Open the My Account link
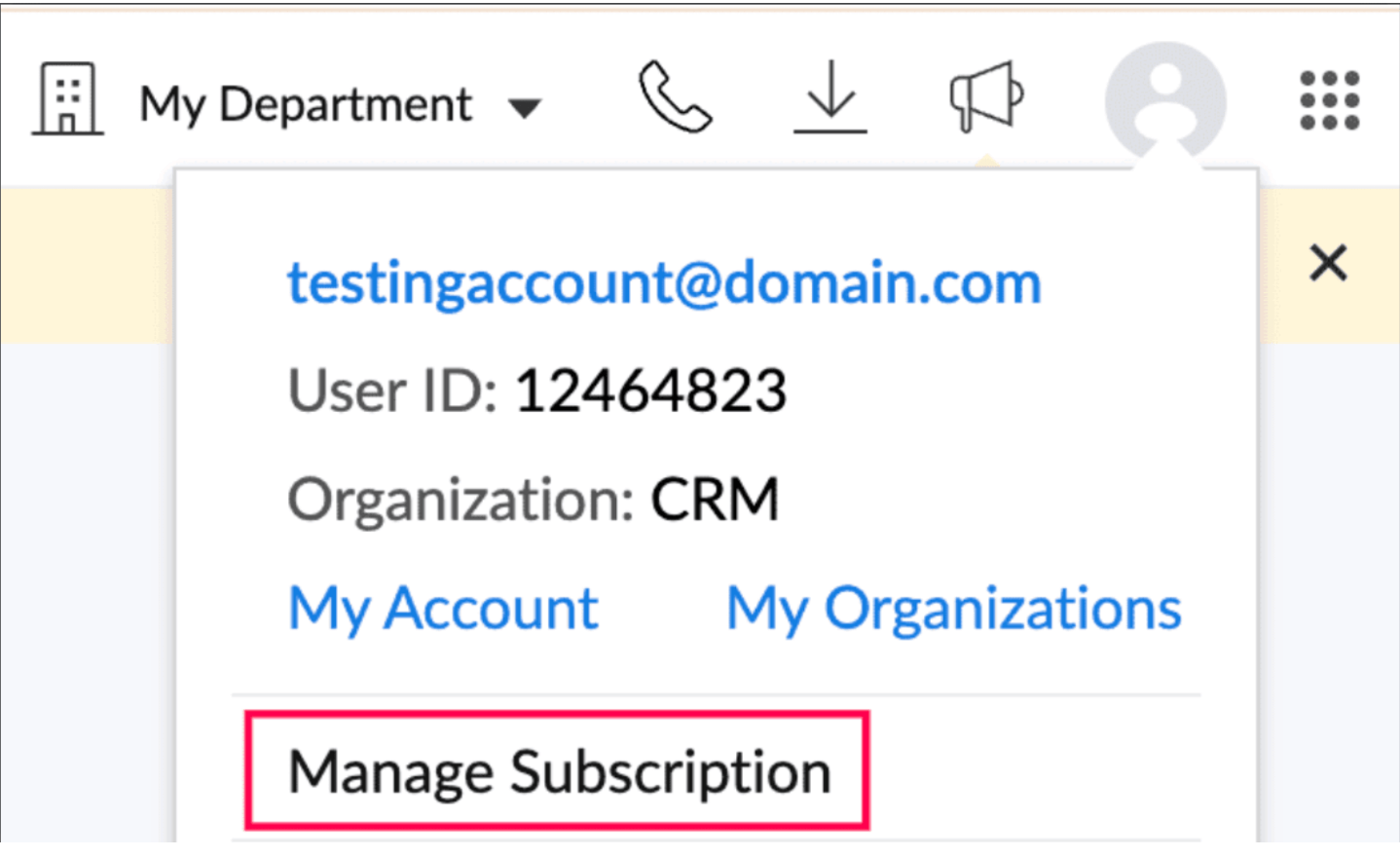 click(443, 609)
